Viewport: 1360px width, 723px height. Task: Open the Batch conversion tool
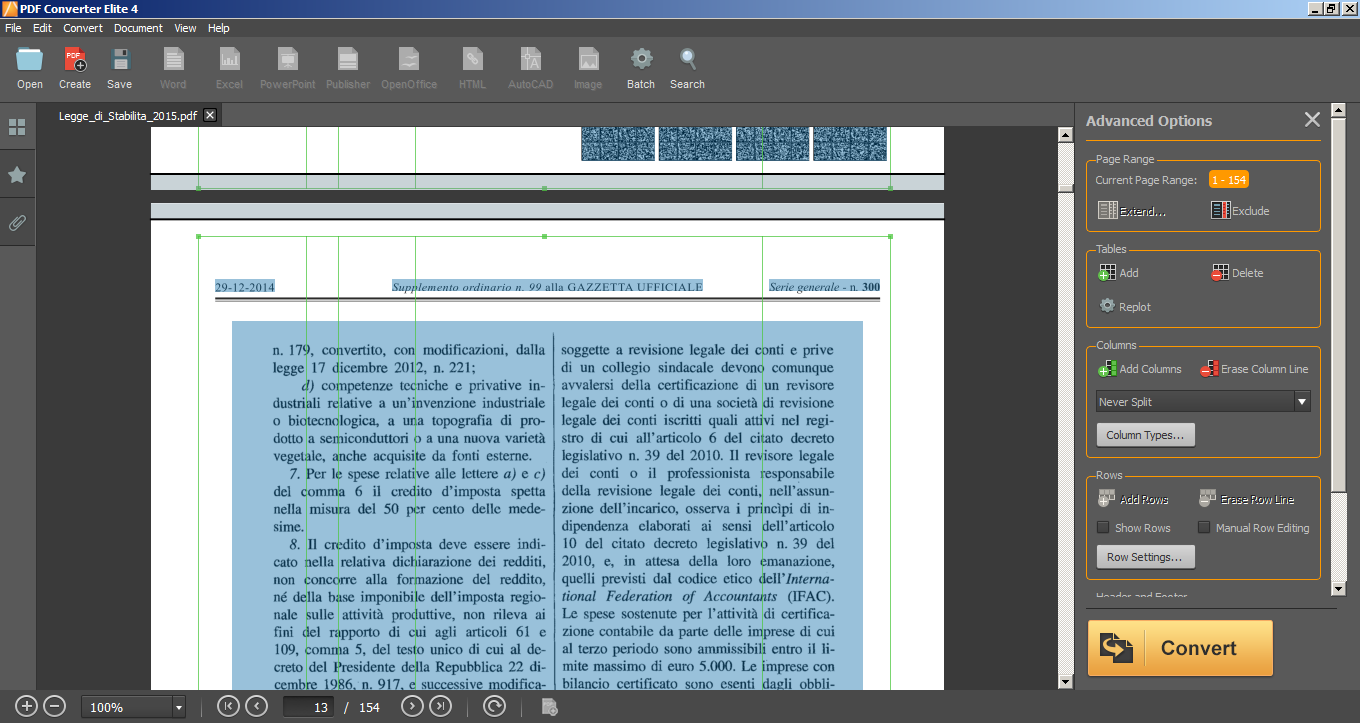pos(641,60)
